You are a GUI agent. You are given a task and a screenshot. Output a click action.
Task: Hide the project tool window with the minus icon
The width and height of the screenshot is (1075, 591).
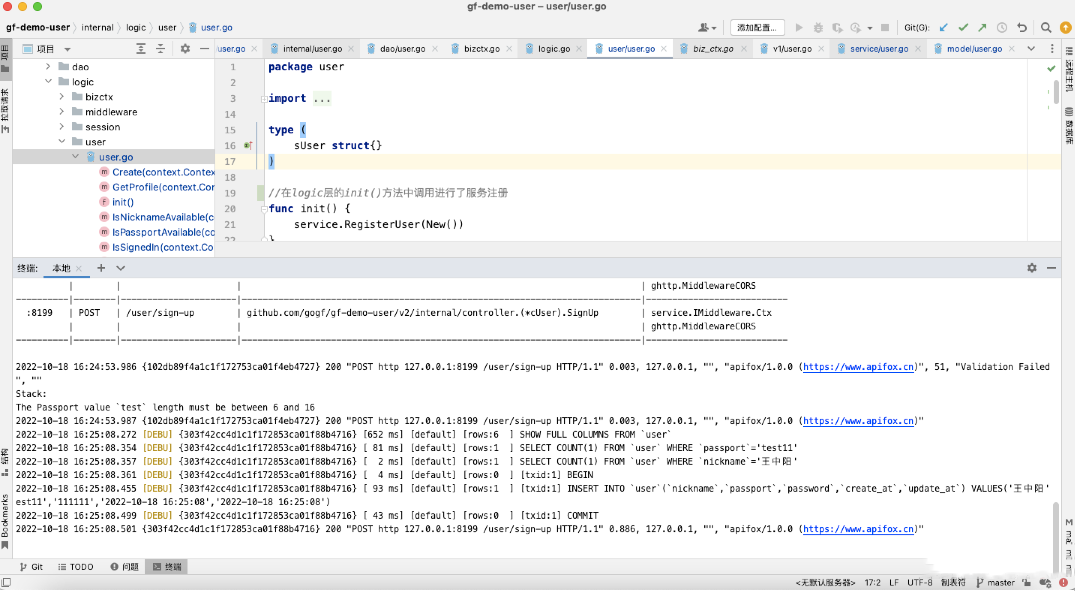click(204, 49)
